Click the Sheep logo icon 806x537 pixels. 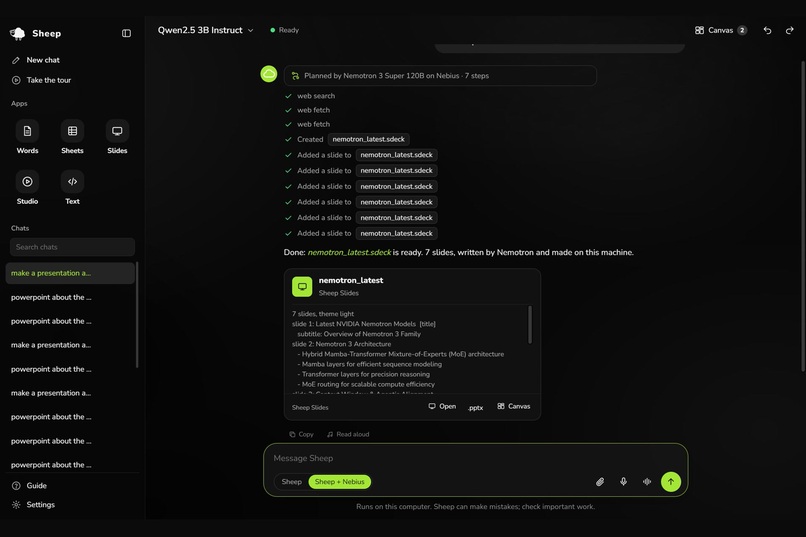(18, 33)
